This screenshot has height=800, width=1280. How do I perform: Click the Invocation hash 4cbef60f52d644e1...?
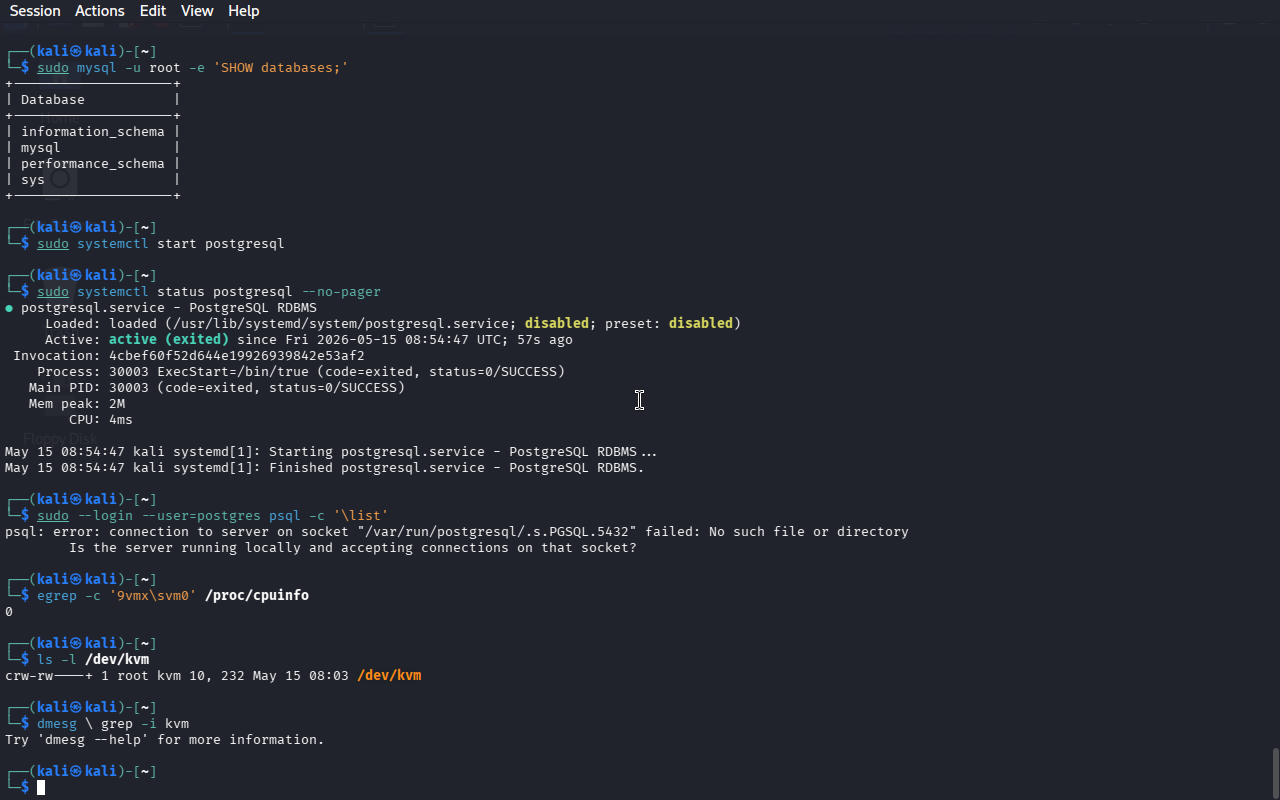[x=237, y=356]
